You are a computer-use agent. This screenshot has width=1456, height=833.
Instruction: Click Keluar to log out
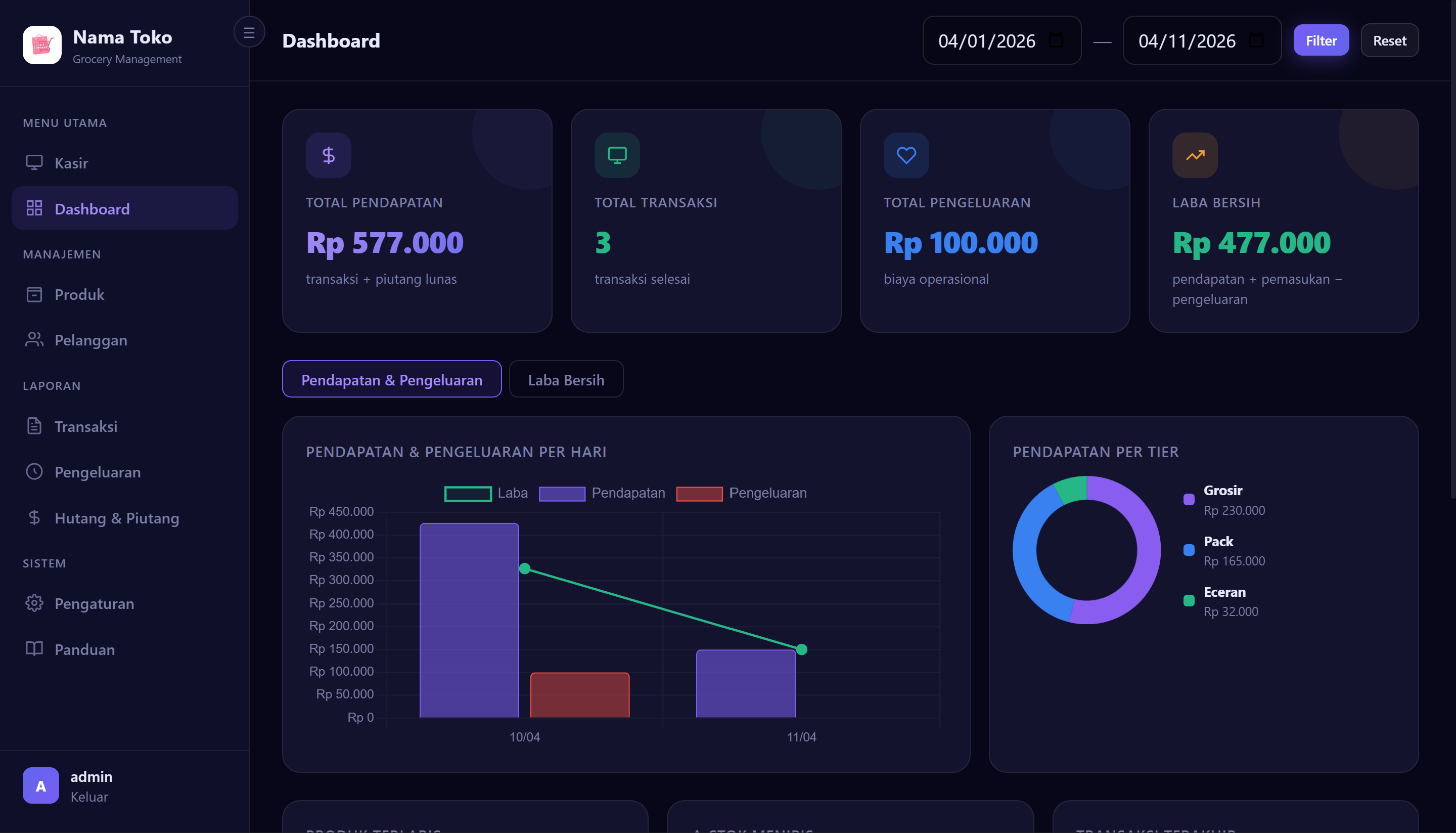[89, 797]
